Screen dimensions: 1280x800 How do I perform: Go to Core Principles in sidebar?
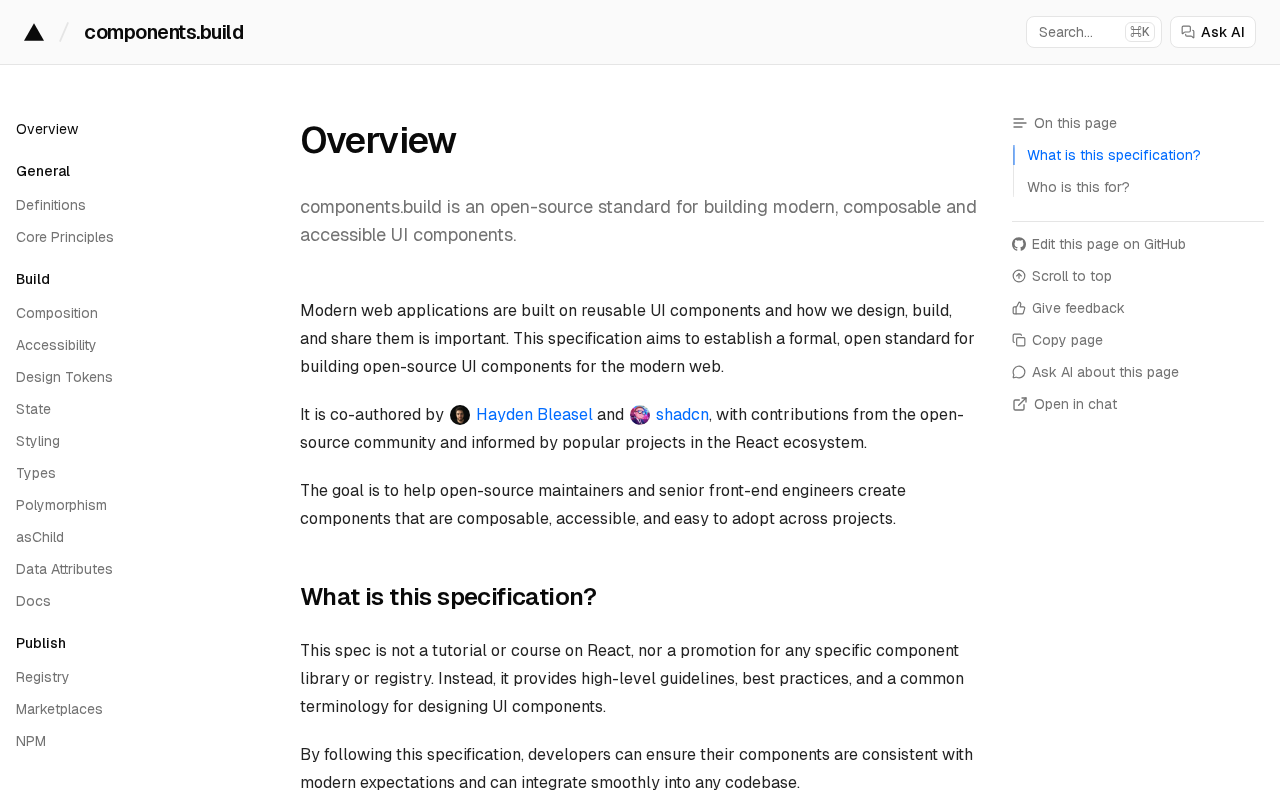pos(65,237)
